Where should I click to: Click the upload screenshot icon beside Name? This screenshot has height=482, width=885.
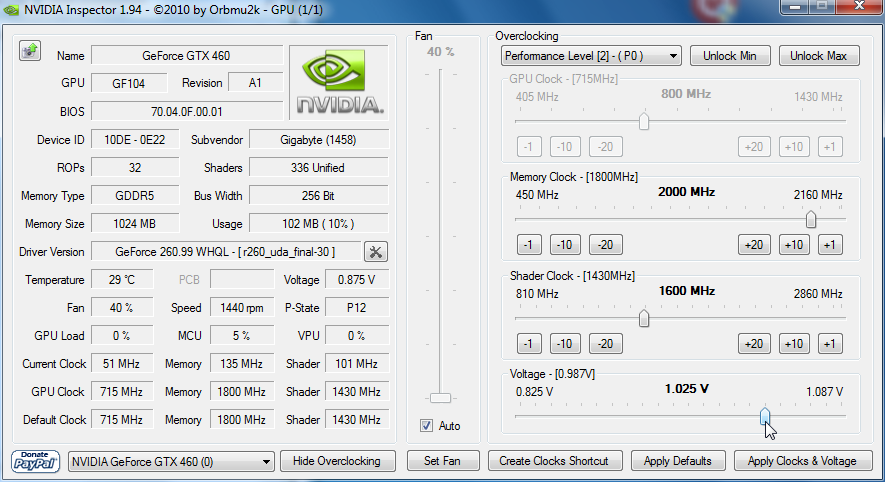tap(29, 52)
